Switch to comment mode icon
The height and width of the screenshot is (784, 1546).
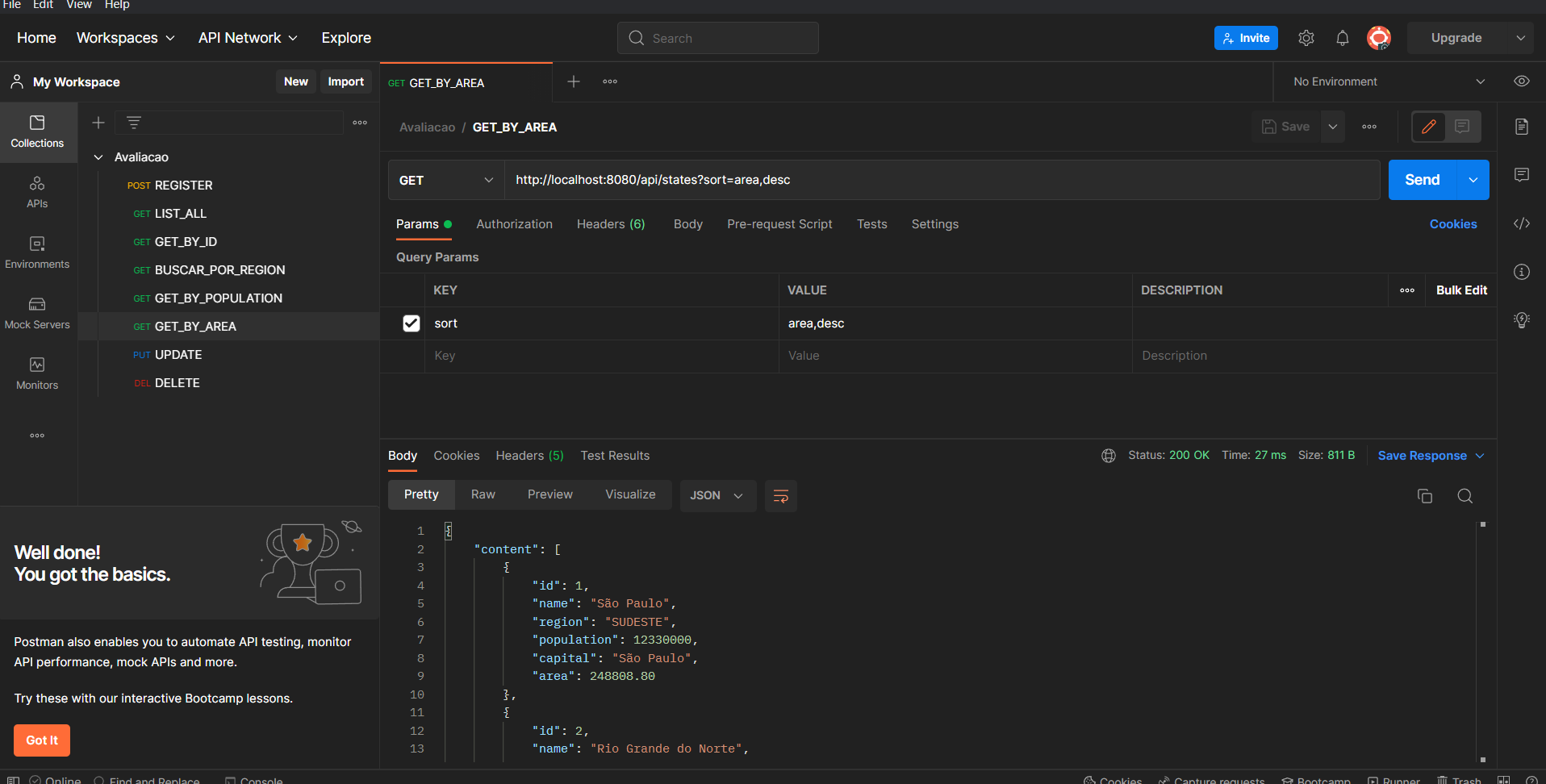pyautogui.click(x=1462, y=127)
